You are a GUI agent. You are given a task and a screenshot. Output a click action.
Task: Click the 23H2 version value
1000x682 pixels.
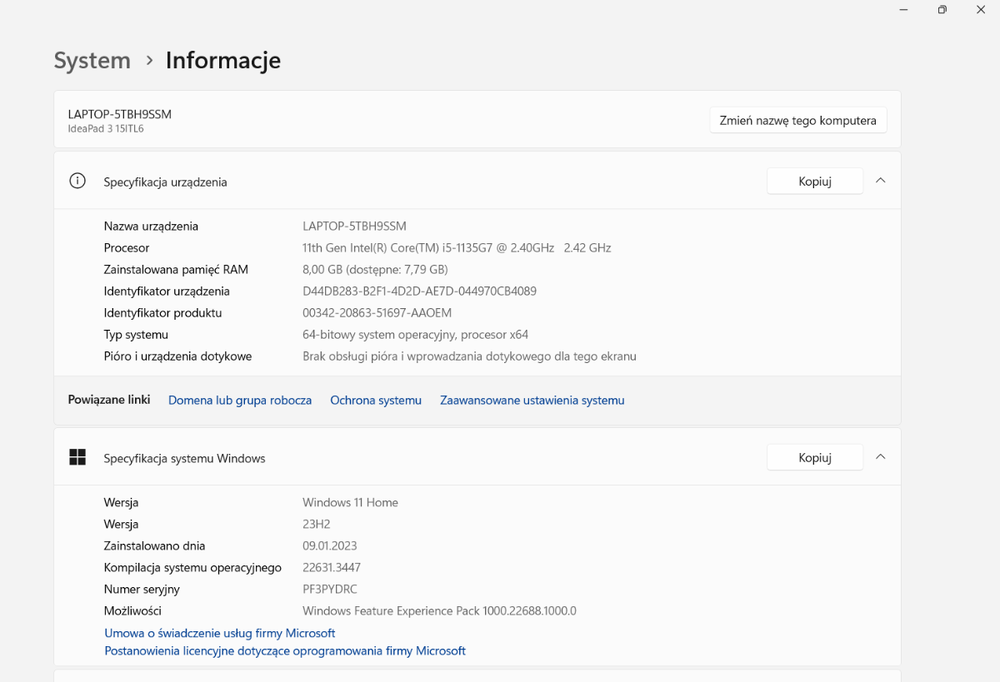[x=316, y=524]
